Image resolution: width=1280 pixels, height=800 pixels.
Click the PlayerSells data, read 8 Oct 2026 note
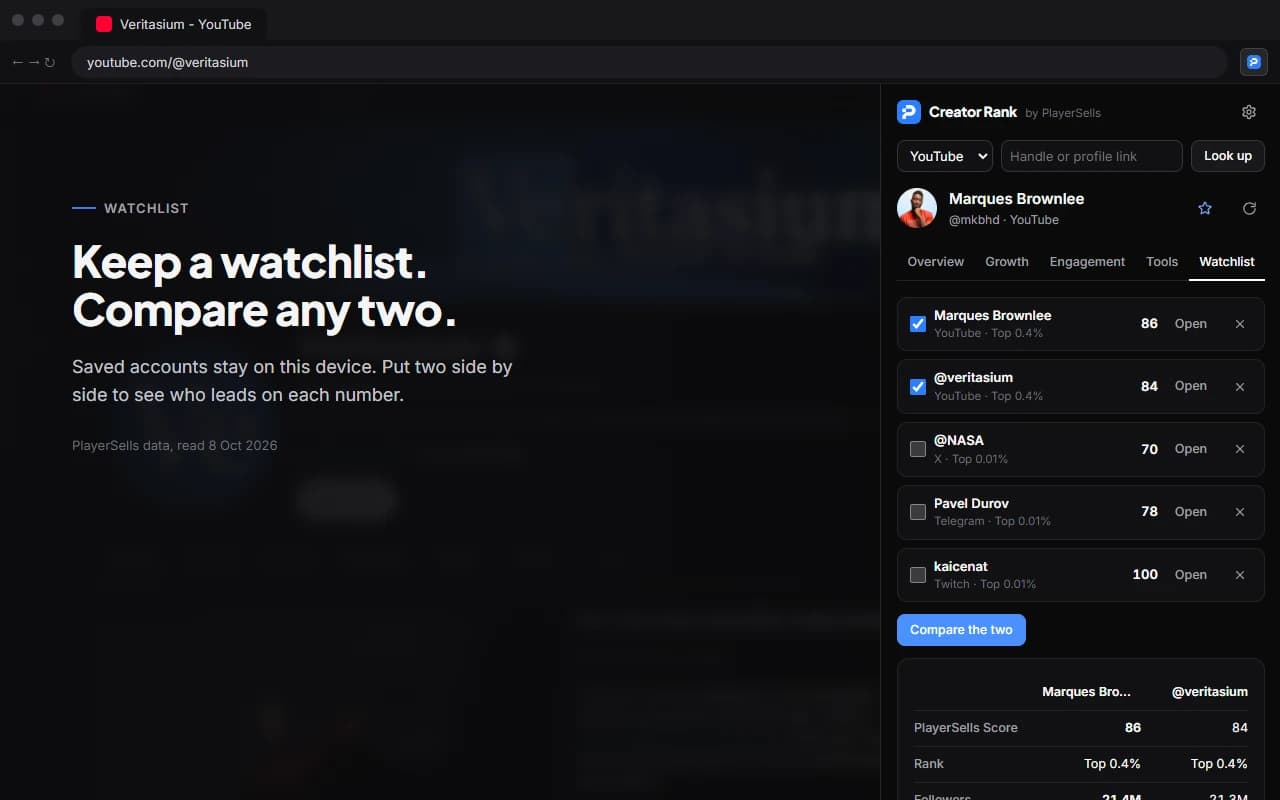tap(175, 445)
